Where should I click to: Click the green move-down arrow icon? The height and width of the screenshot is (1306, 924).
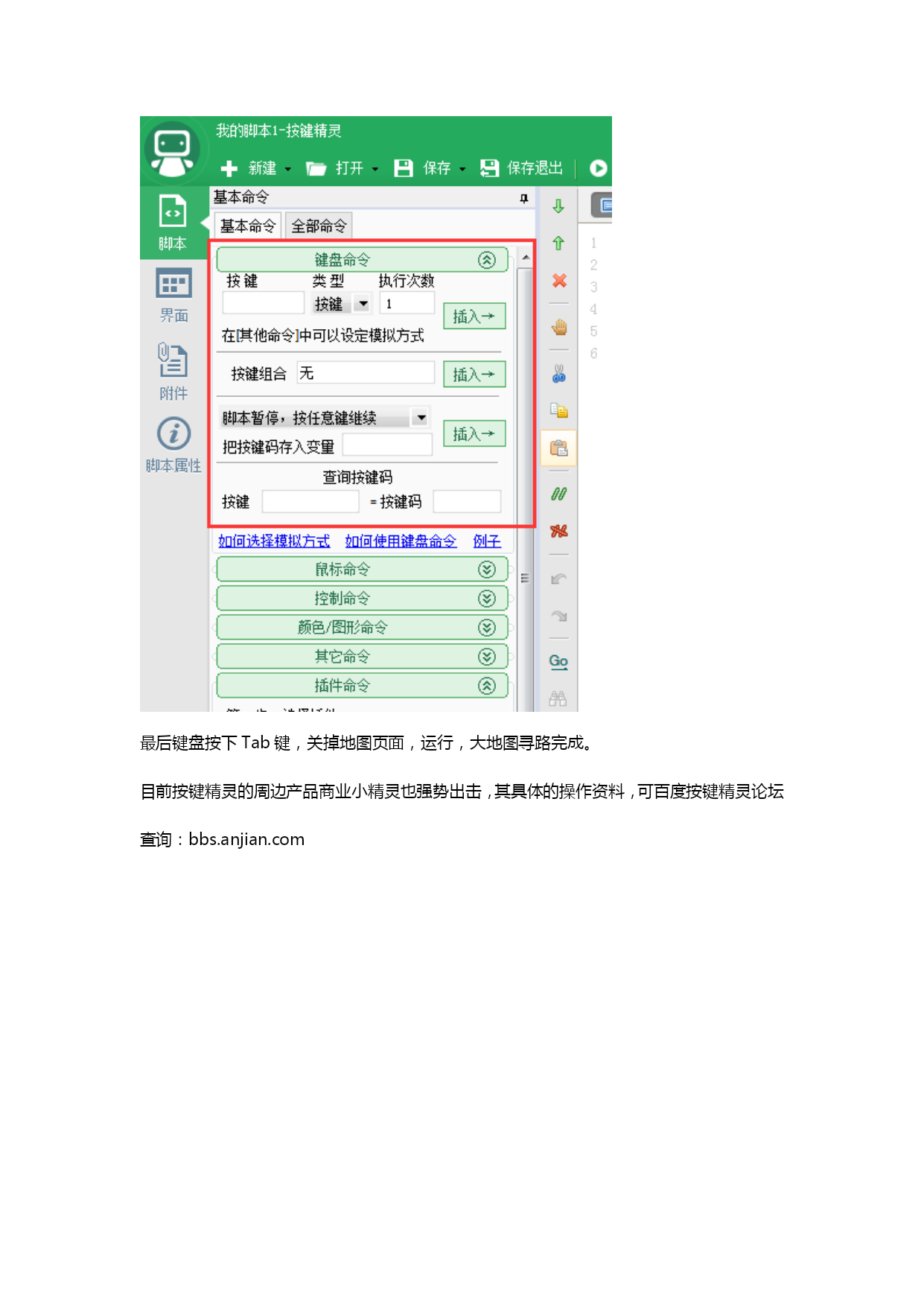pyautogui.click(x=558, y=206)
